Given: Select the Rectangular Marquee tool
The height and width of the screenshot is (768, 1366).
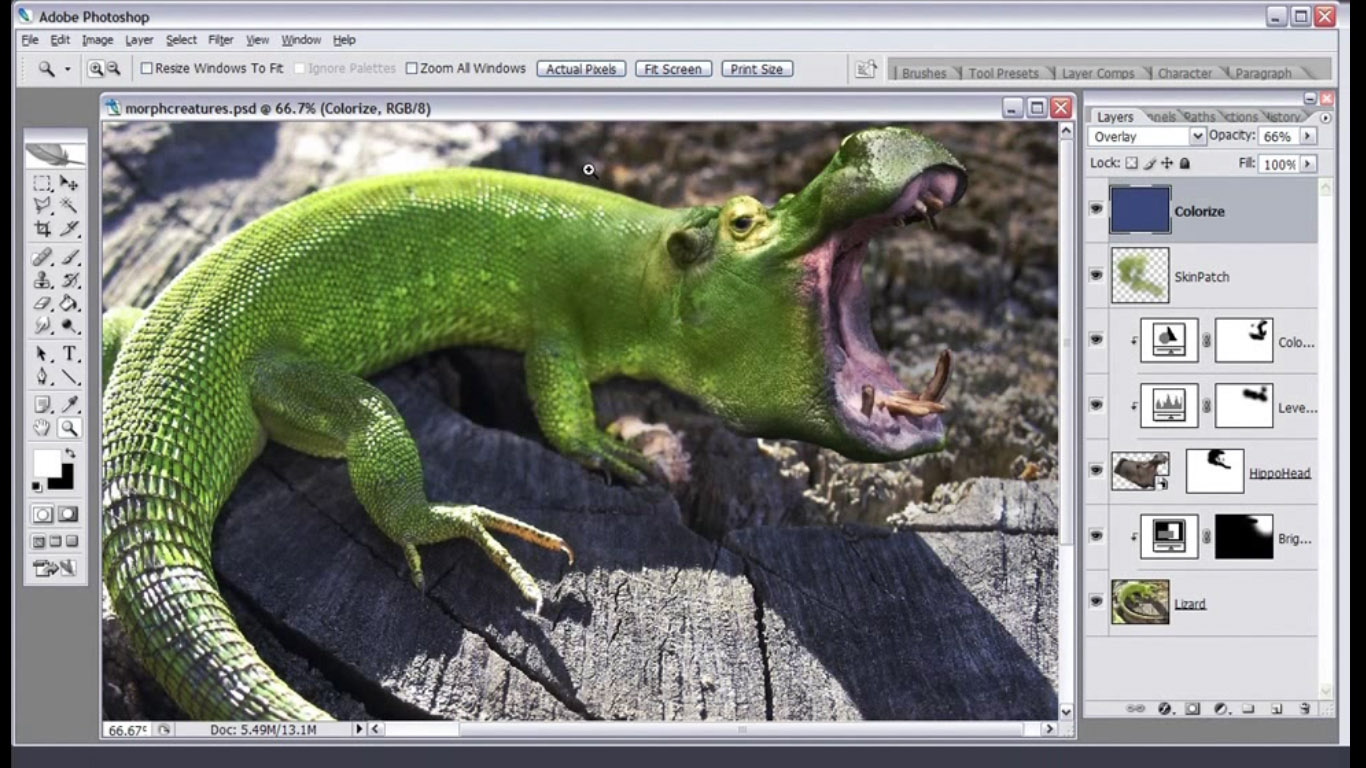Looking at the screenshot, I should pos(42,183).
